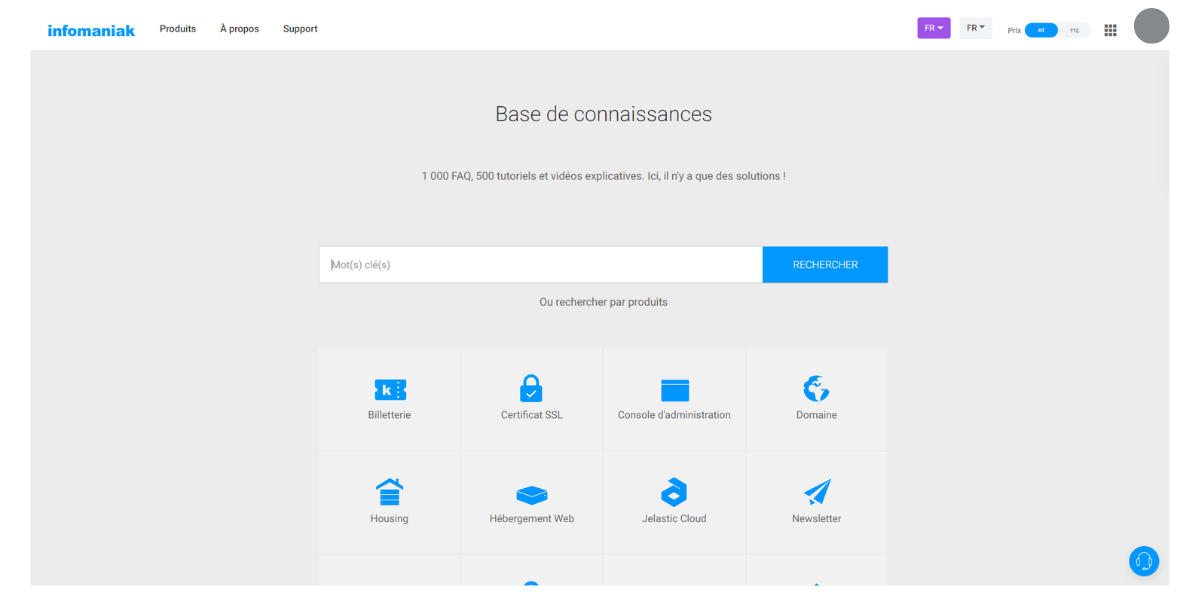The width and height of the screenshot is (1200, 600).
Task: Open the Housing building icon tile
Action: 389,502
